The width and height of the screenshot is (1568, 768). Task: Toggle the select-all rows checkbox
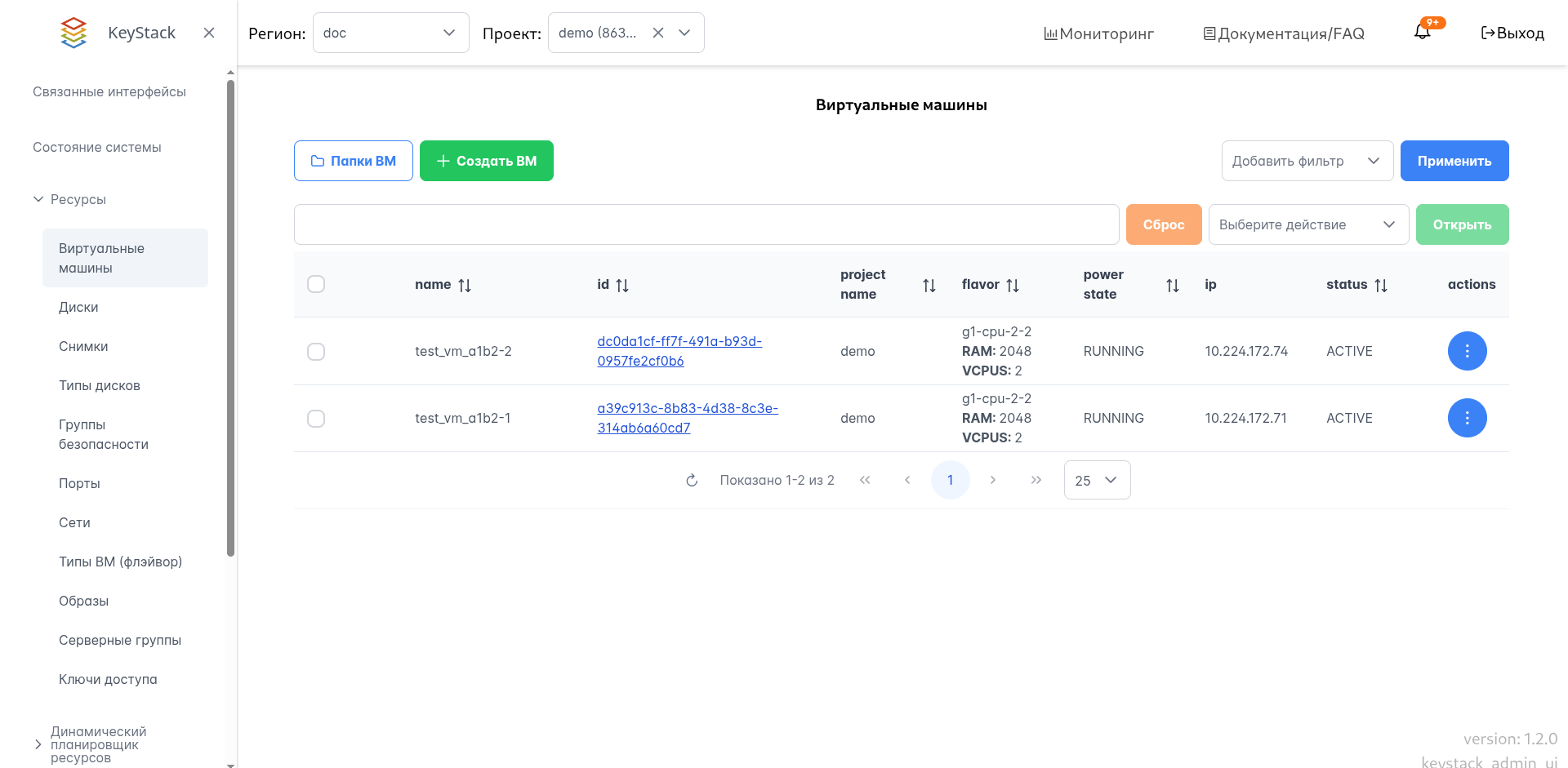[x=316, y=284]
